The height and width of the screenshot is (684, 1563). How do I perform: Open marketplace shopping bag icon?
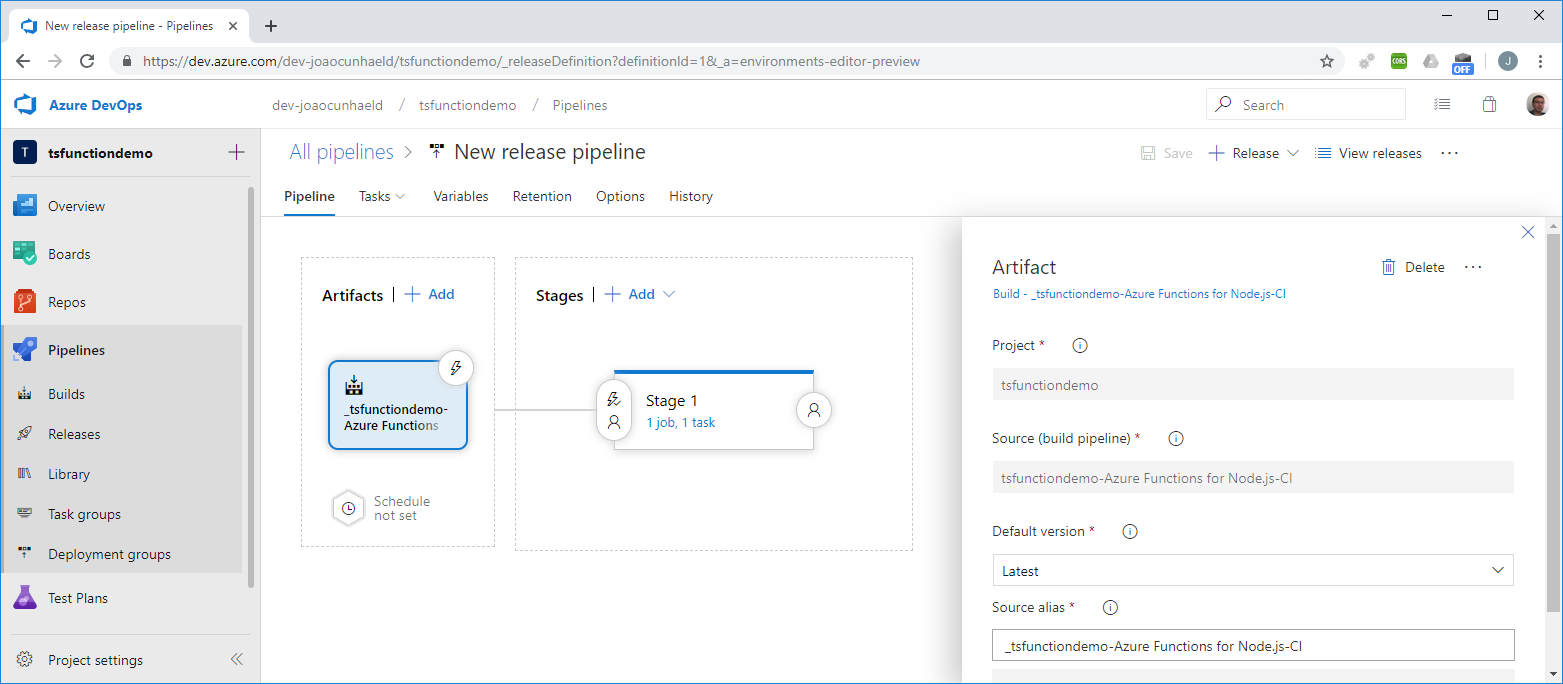tap(1489, 104)
